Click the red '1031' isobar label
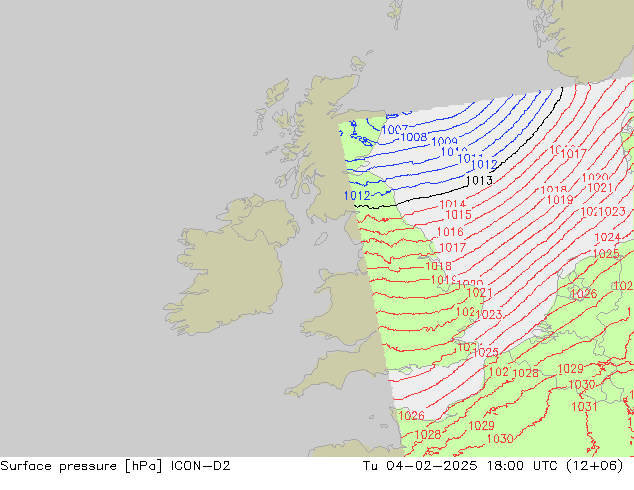The width and height of the screenshot is (634, 490). pyautogui.click(x=584, y=406)
